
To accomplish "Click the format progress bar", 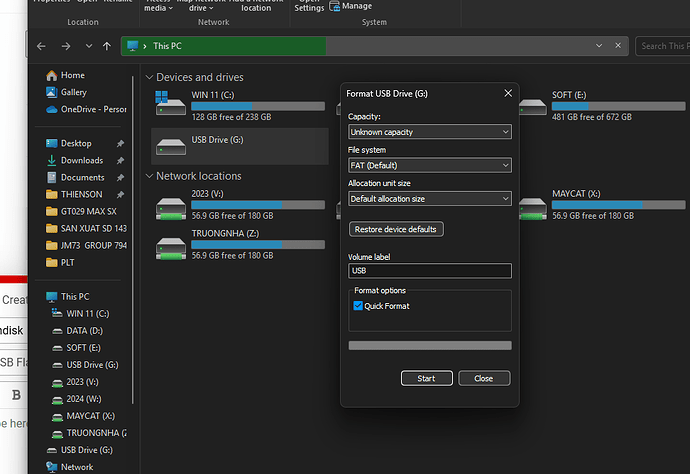I will coord(429,345).
